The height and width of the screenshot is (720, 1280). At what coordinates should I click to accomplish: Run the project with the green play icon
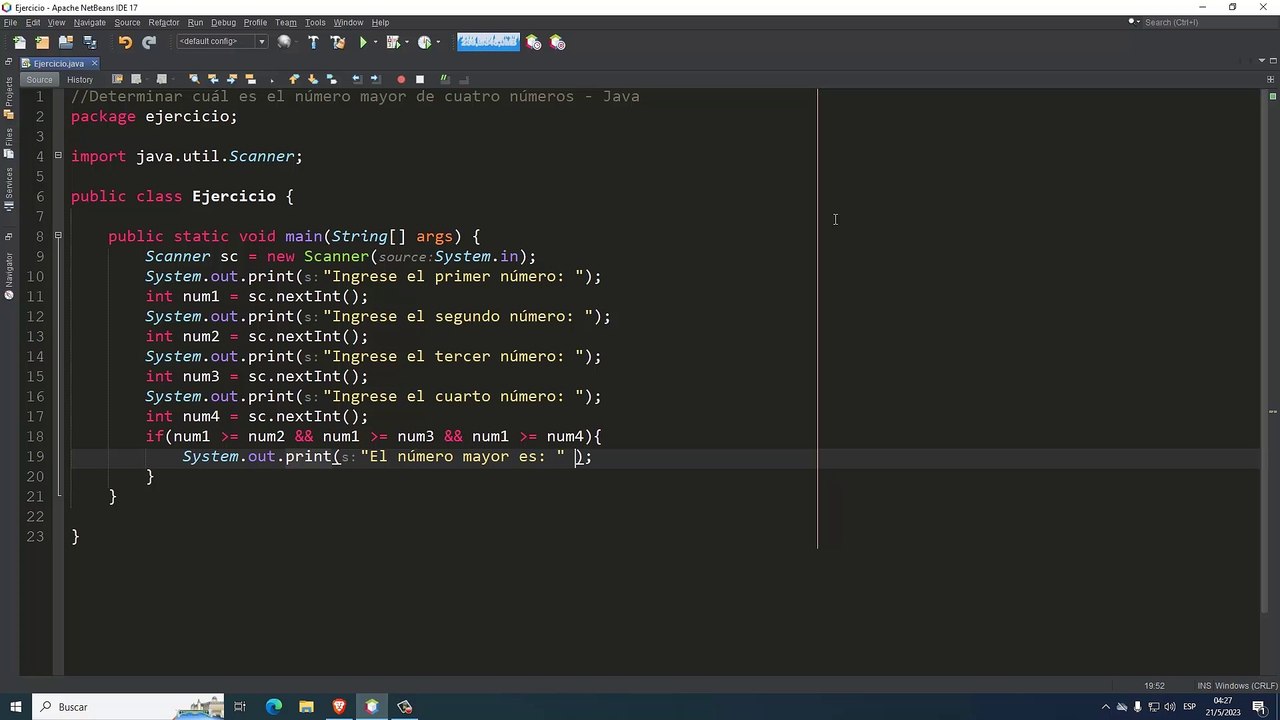click(363, 42)
